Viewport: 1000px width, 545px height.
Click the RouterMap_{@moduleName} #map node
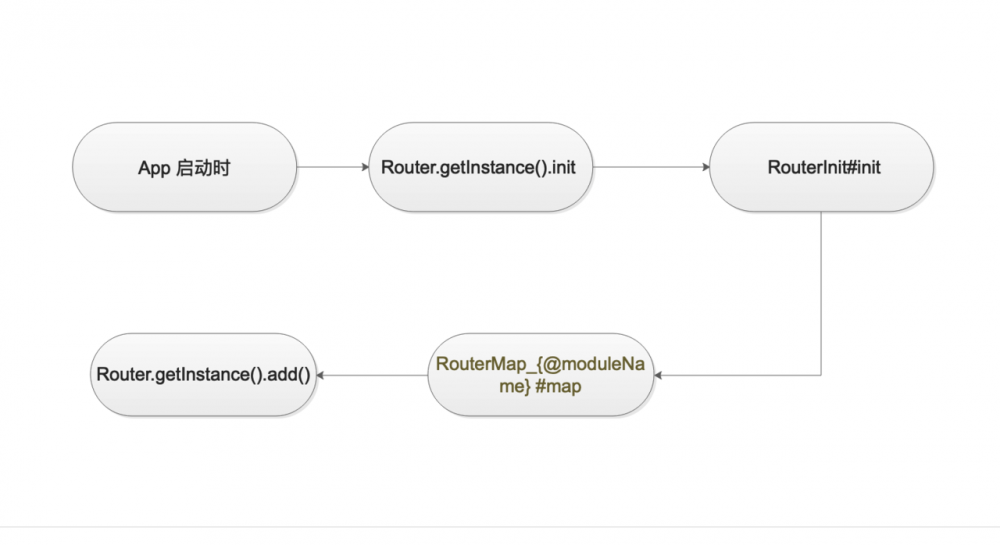coord(540,375)
